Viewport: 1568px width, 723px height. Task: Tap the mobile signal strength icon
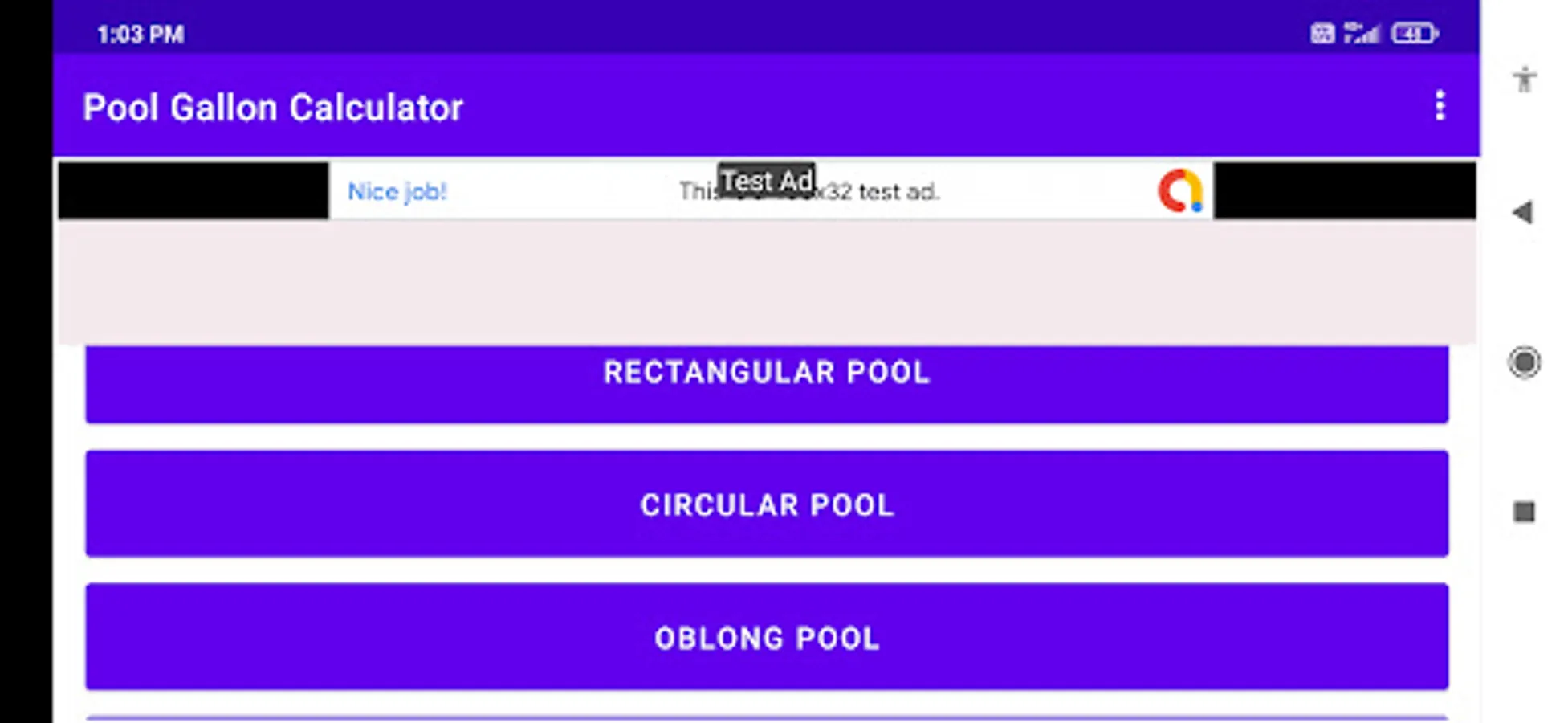[x=1362, y=34]
